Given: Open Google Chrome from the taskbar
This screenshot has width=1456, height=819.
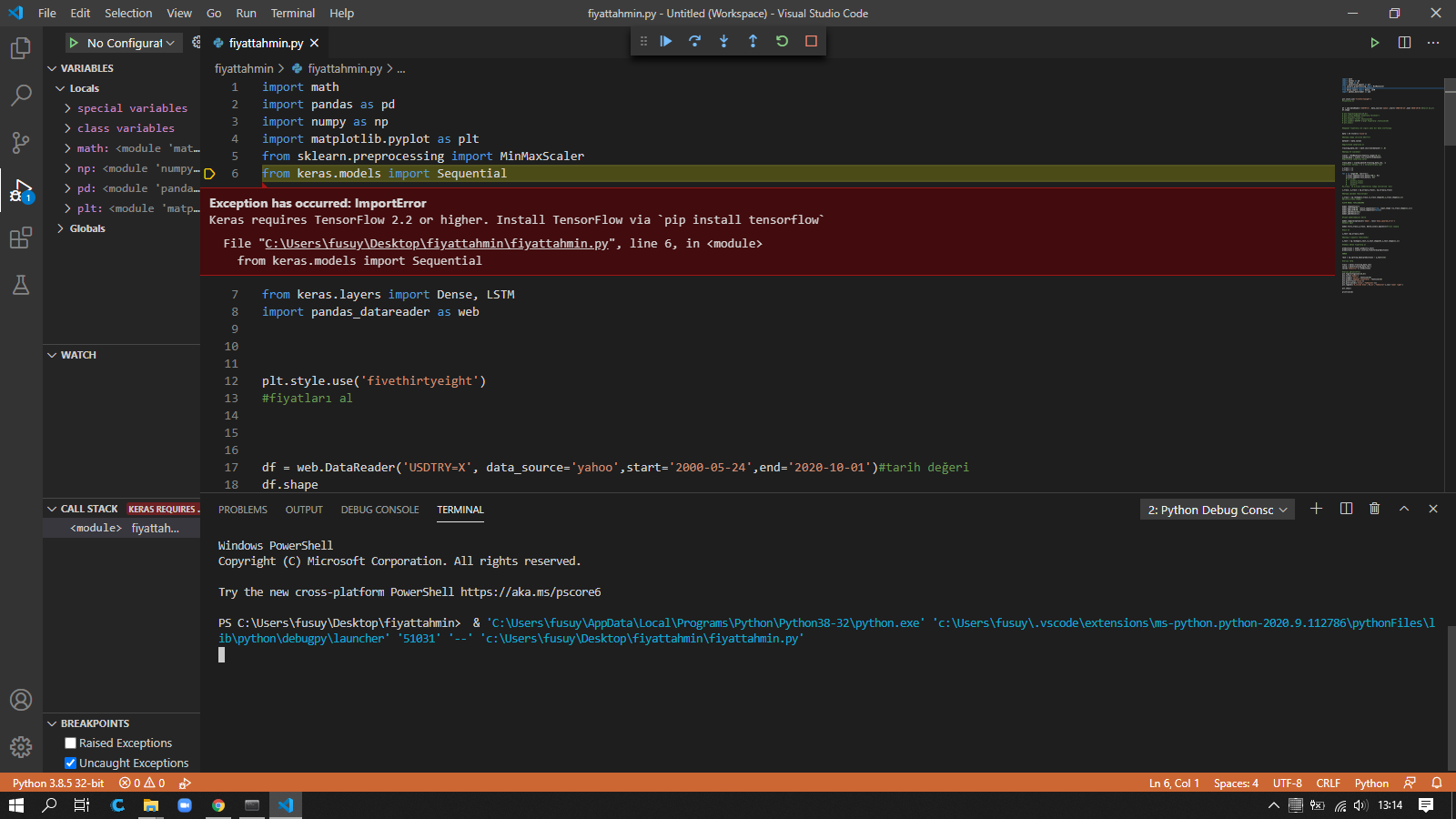Looking at the screenshot, I should coord(218,805).
